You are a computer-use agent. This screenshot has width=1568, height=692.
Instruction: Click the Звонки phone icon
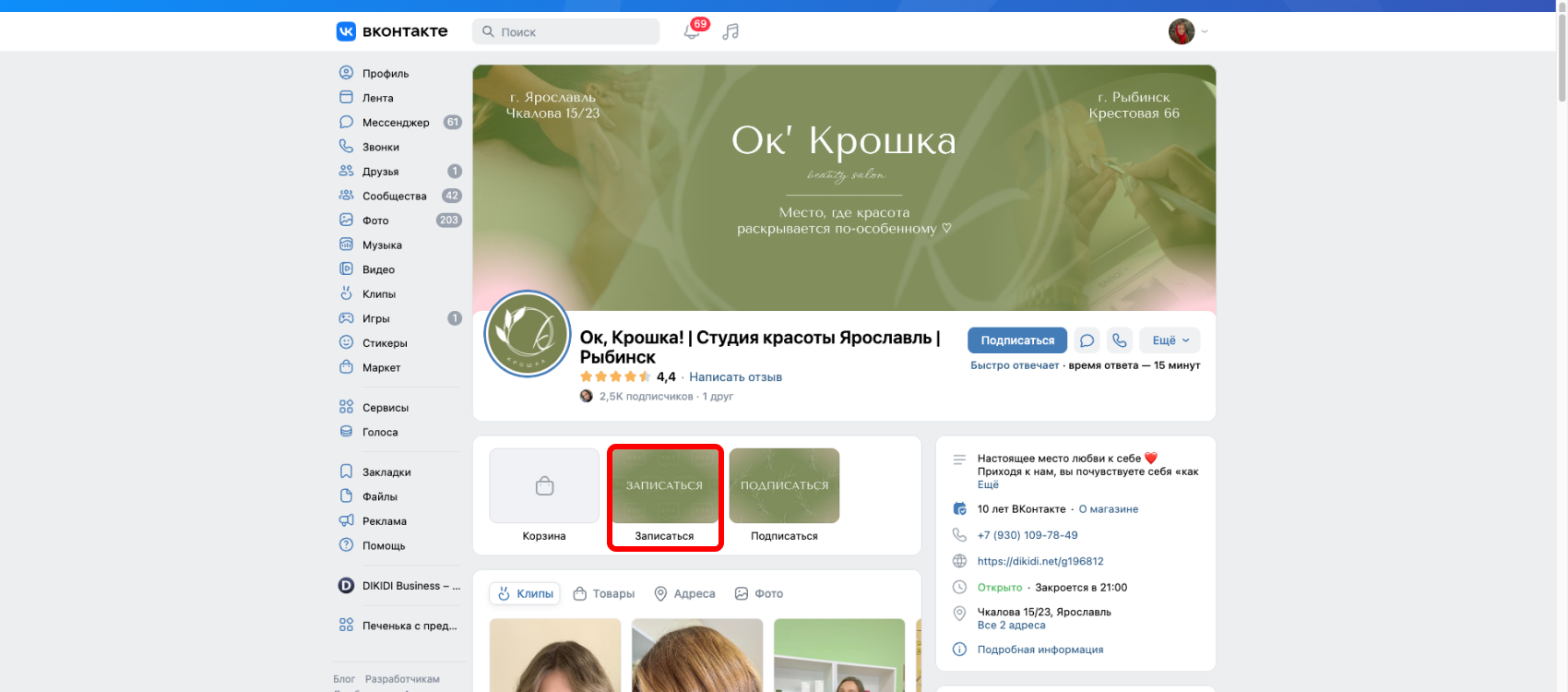[346, 146]
